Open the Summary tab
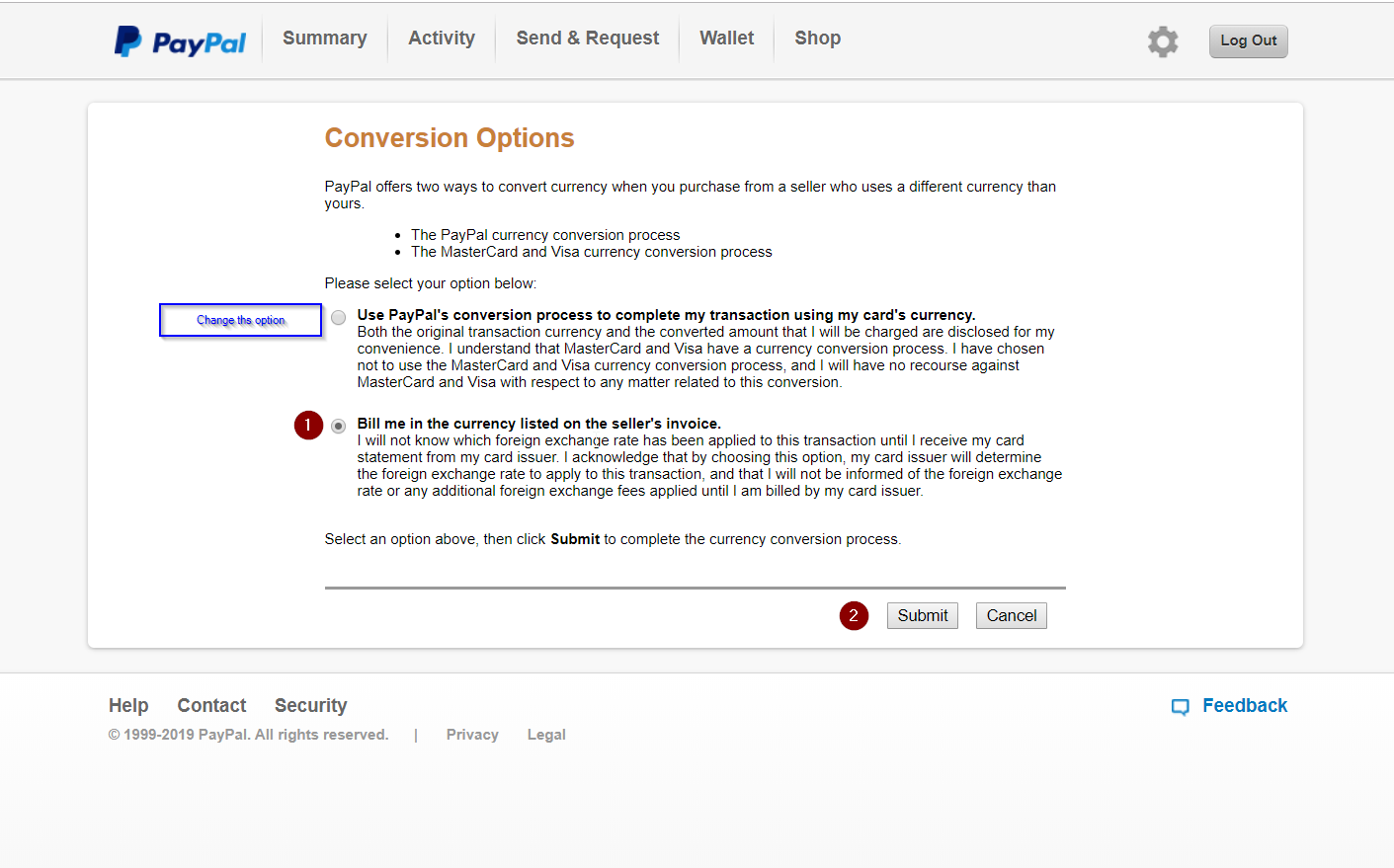 (324, 39)
